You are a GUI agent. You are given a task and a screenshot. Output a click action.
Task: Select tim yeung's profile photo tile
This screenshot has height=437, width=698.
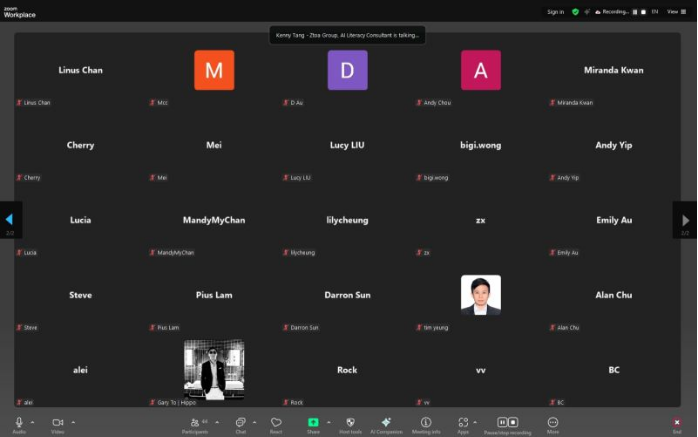[x=480, y=295]
